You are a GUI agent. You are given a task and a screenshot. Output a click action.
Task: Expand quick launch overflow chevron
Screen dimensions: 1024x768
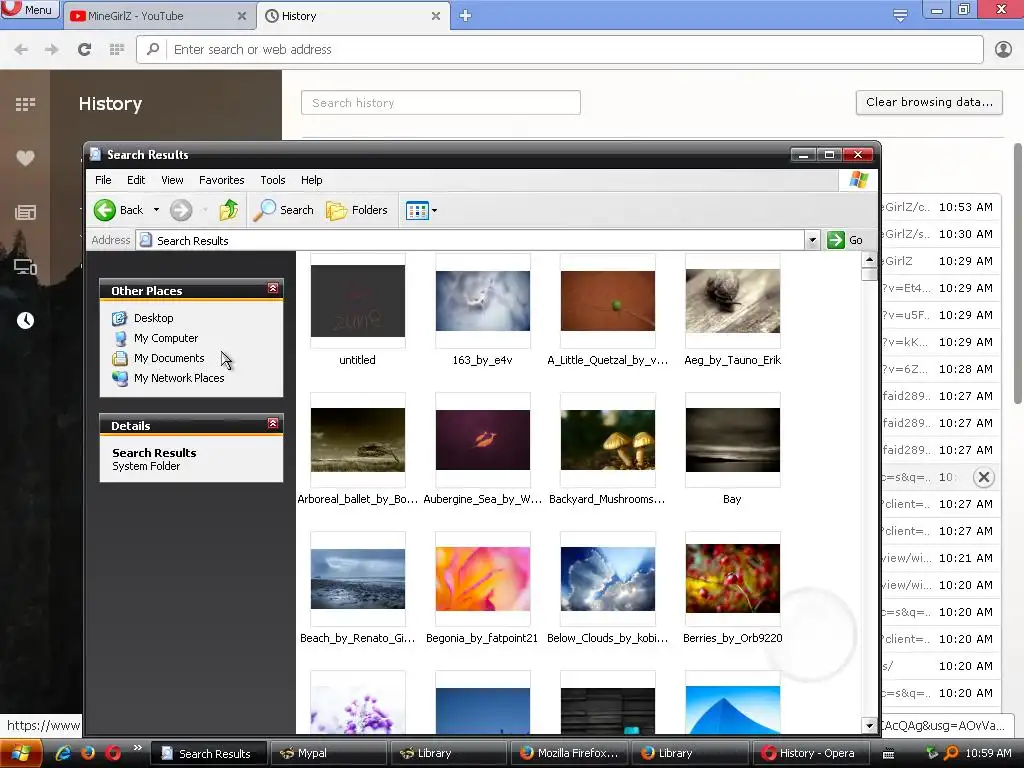pyautogui.click(x=137, y=748)
